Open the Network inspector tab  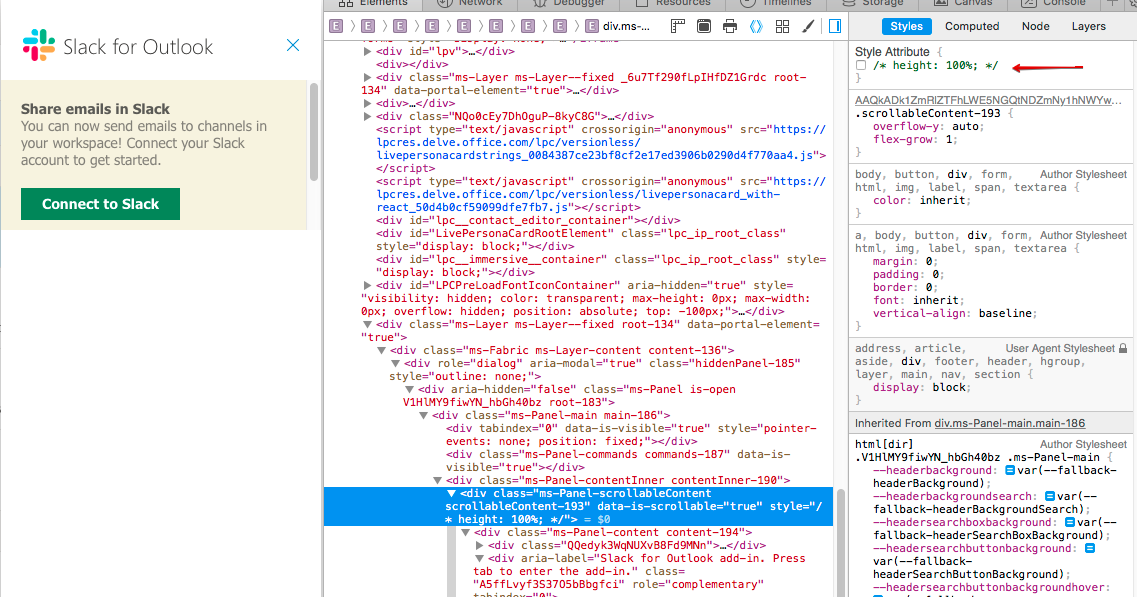(x=469, y=4)
